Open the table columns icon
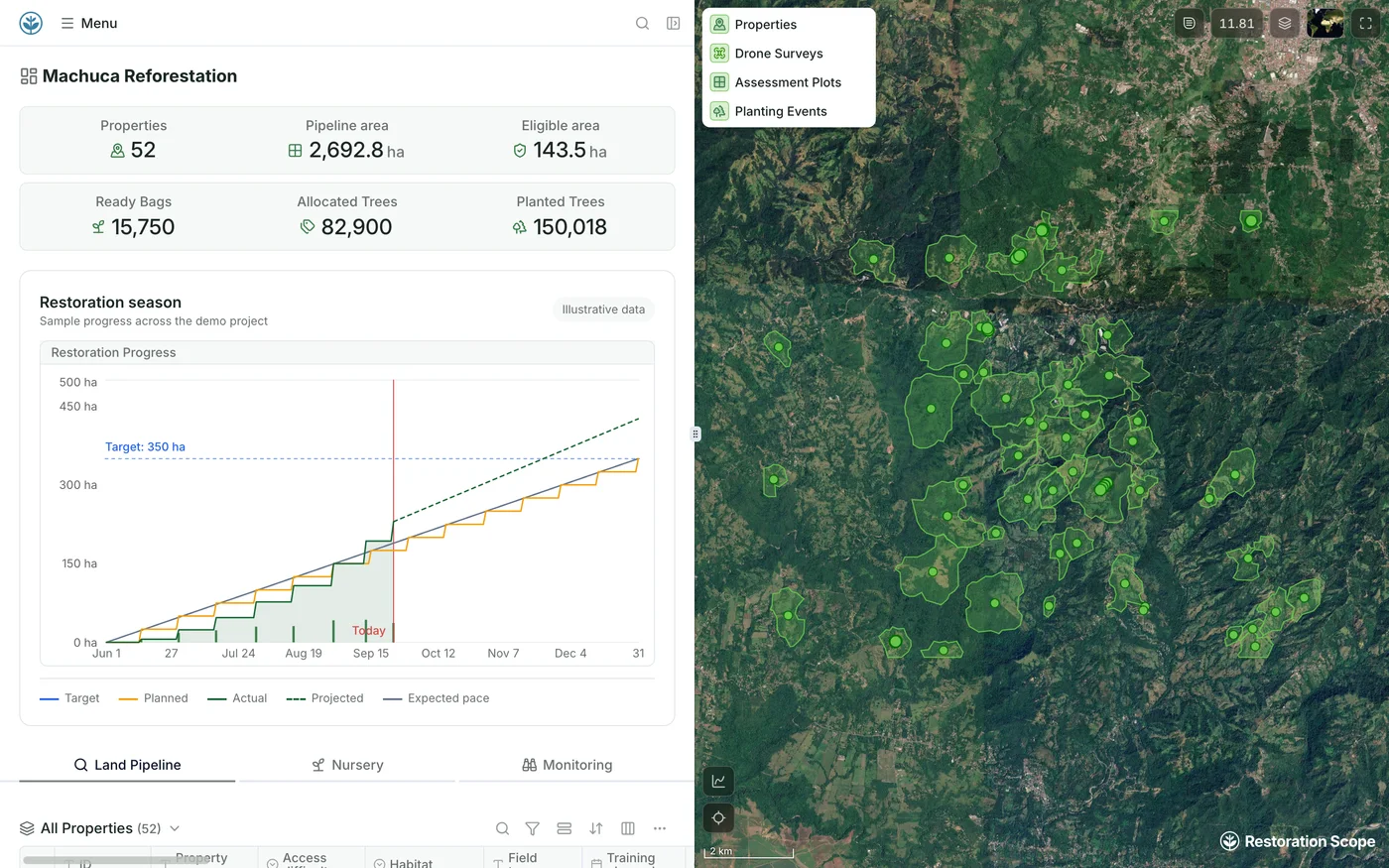 point(628,828)
